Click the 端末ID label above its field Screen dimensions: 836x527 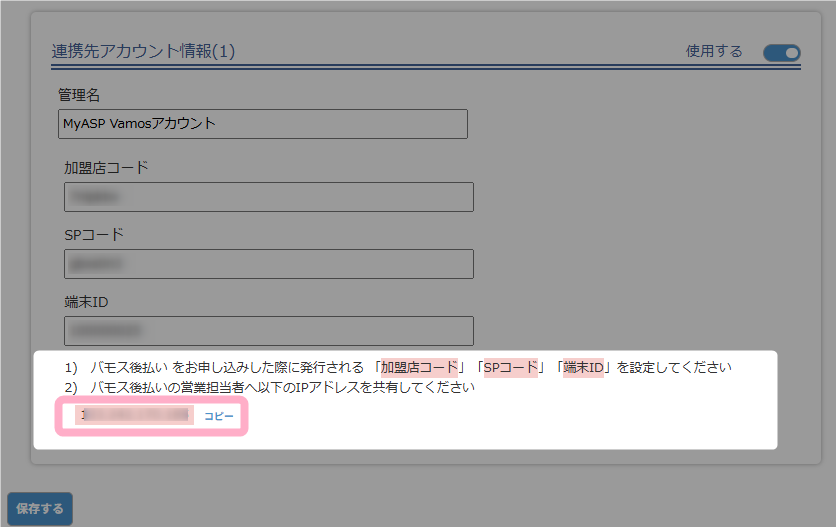(86, 302)
